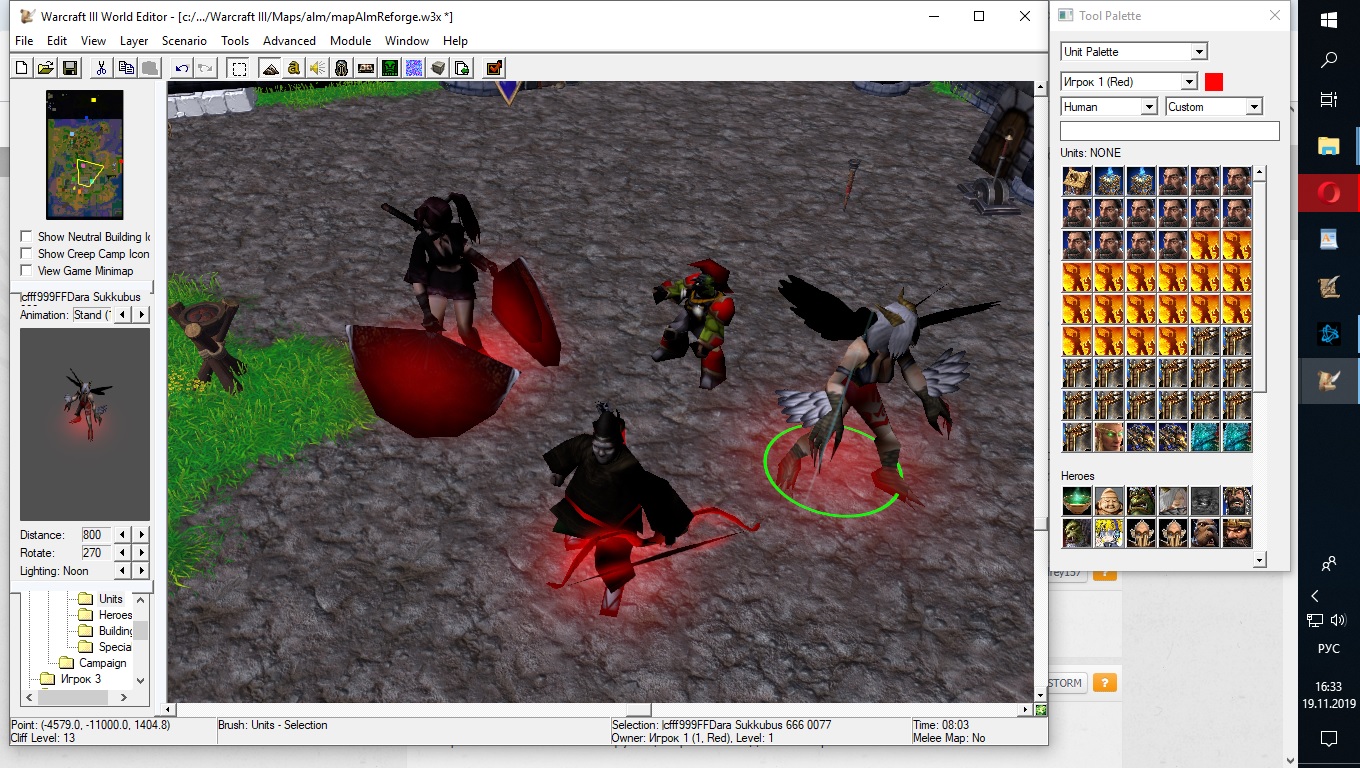Select the green-eyed elf unit in the palette
The width and height of the screenshot is (1360, 768).
(x=1109, y=437)
